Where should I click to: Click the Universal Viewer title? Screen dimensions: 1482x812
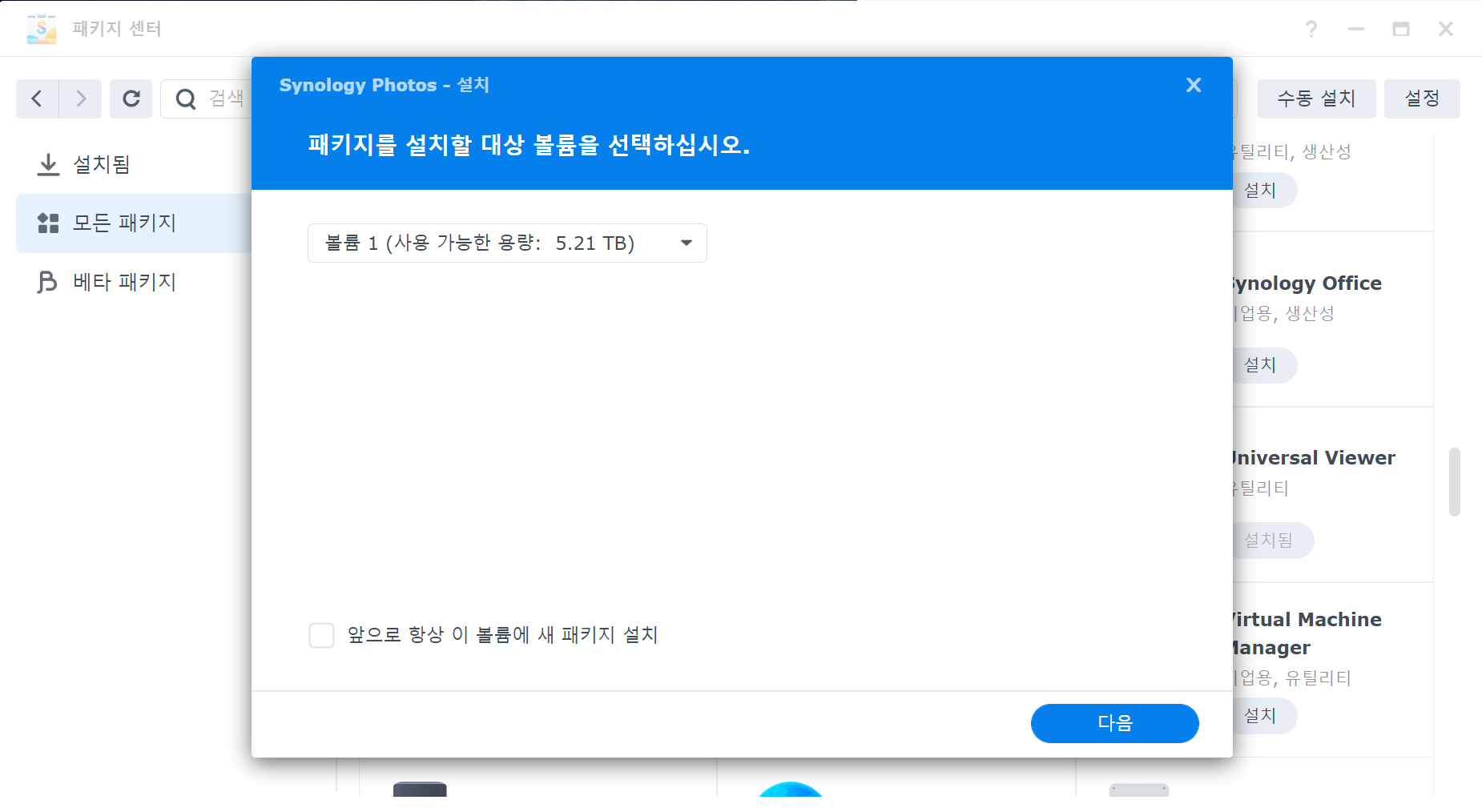tap(1314, 458)
